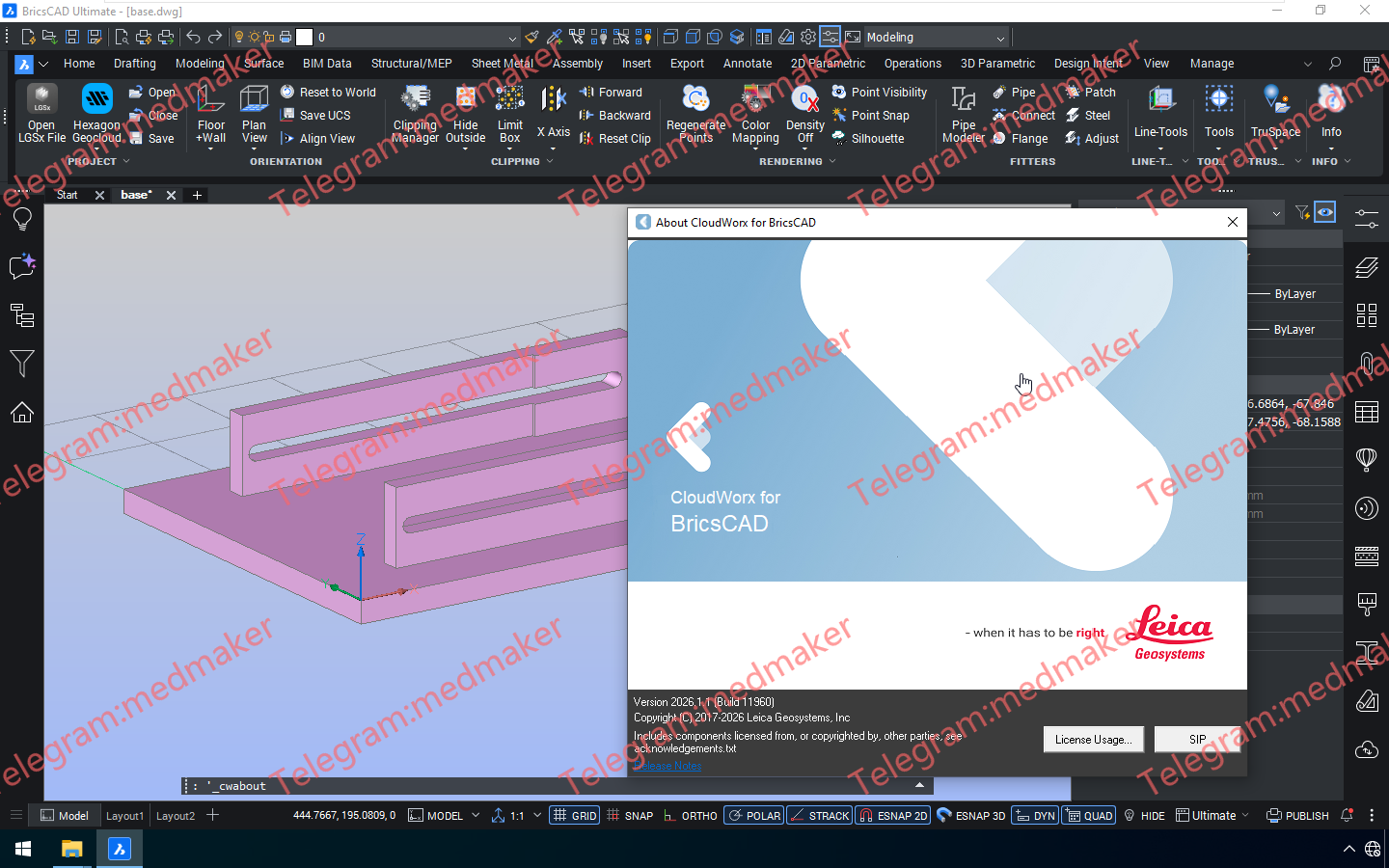Click Save UCS

click(315, 115)
